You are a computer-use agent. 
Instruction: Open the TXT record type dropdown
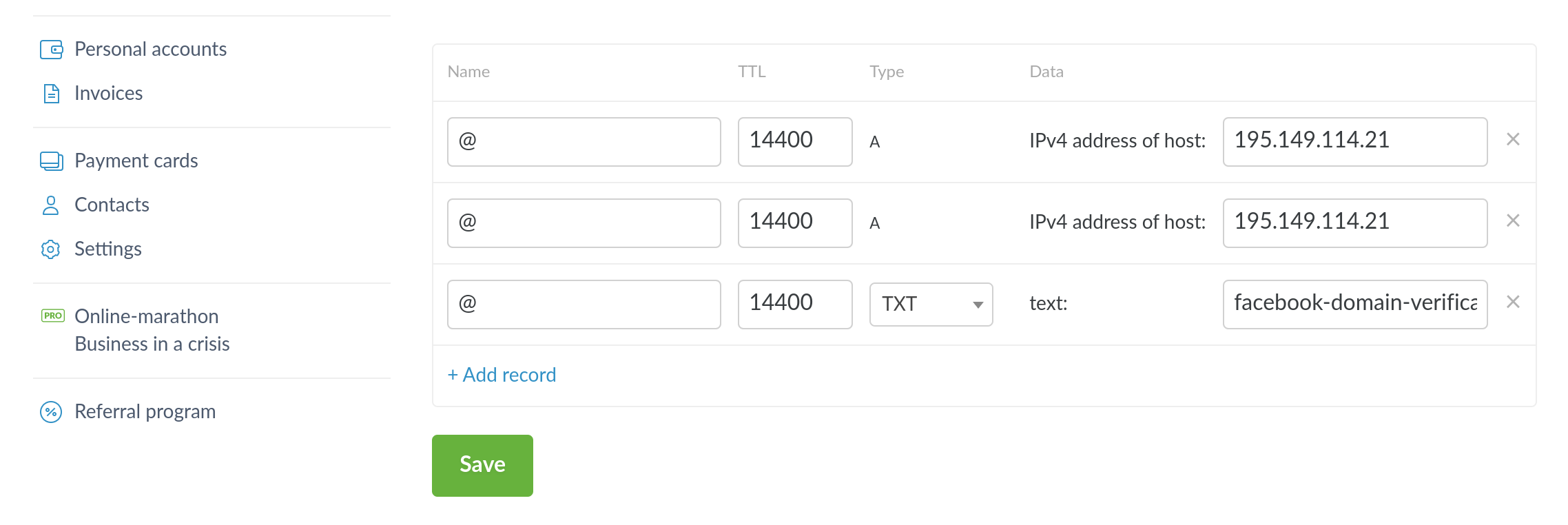click(930, 305)
